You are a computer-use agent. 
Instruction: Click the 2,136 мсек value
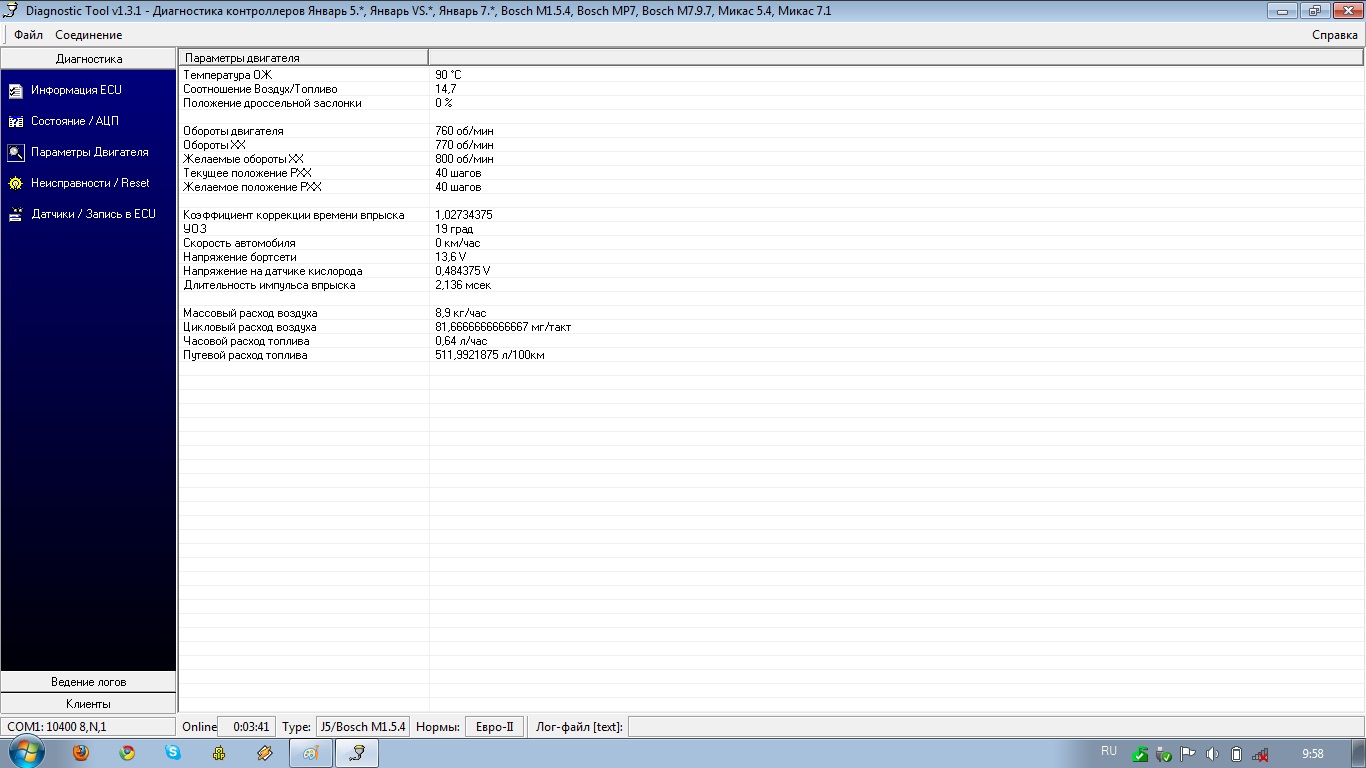[463, 285]
